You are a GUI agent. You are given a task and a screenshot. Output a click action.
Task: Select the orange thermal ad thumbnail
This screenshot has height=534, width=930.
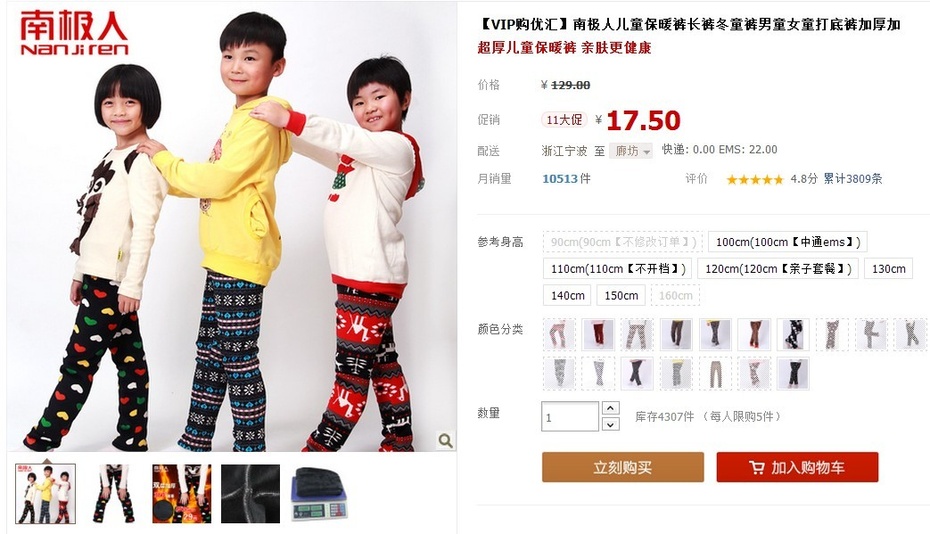point(181,494)
